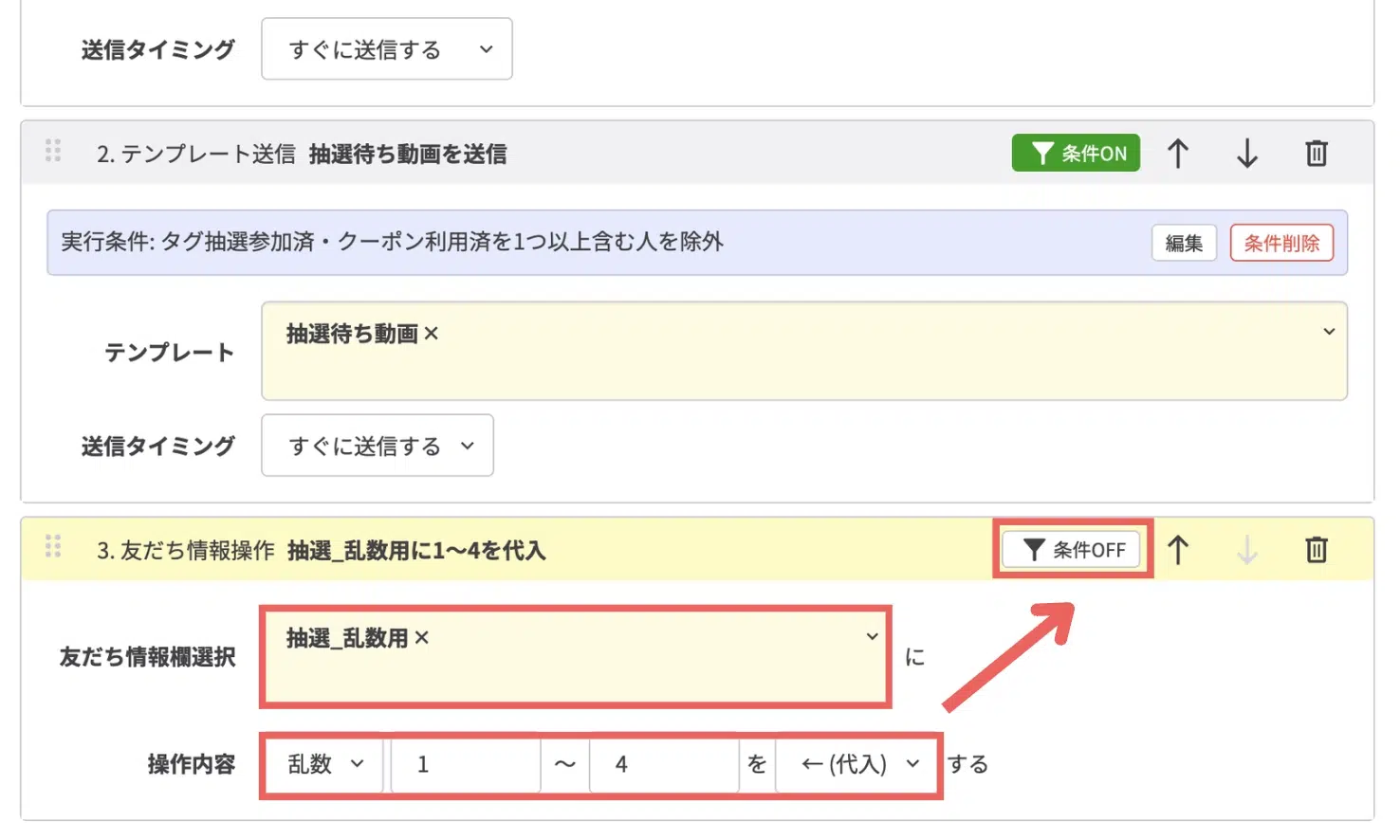Remove 抽選待ち動画 from template selection
This screenshot has height=840, width=1400.
click(x=432, y=334)
